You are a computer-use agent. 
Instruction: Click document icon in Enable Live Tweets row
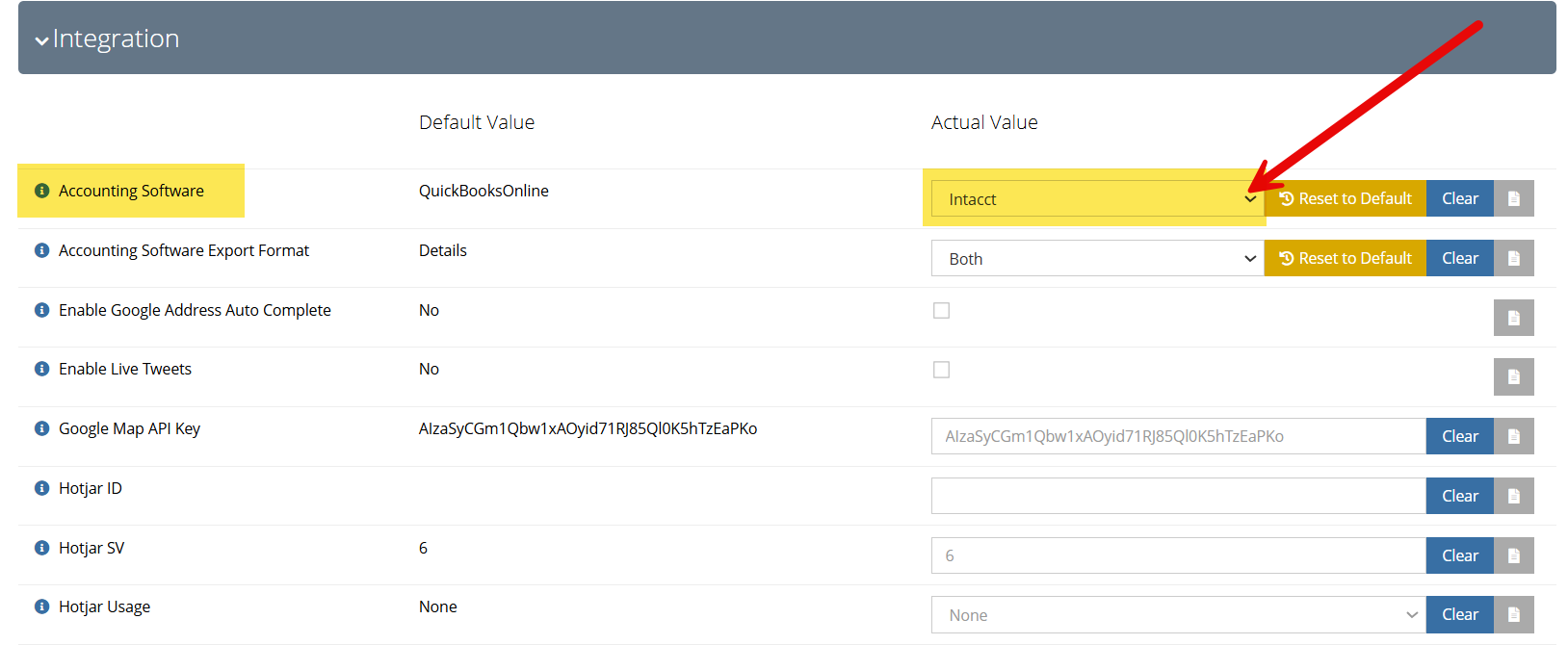tap(1514, 376)
